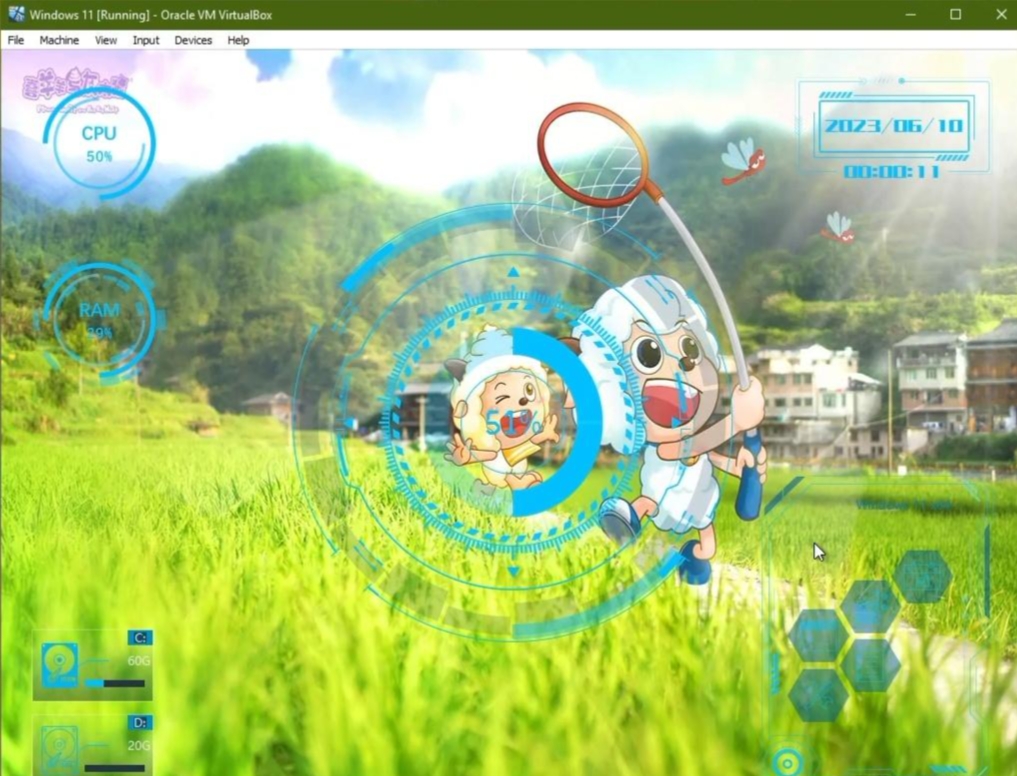This screenshot has height=776, width=1017.
Task: Toggle the 00:00:11 timer widget
Action: [894, 172]
